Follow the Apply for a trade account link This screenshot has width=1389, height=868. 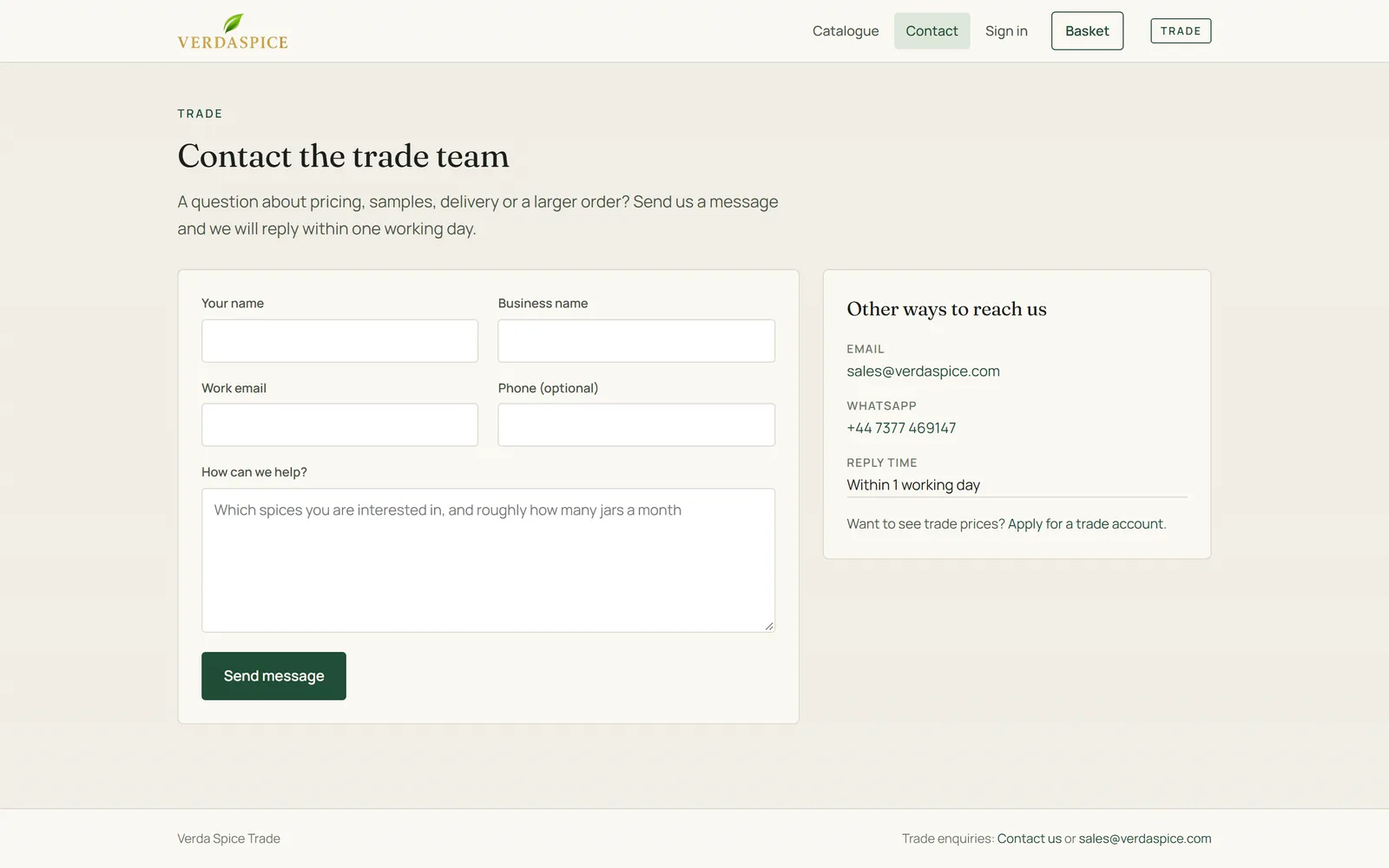pyautogui.click(x=1085, y=524)
